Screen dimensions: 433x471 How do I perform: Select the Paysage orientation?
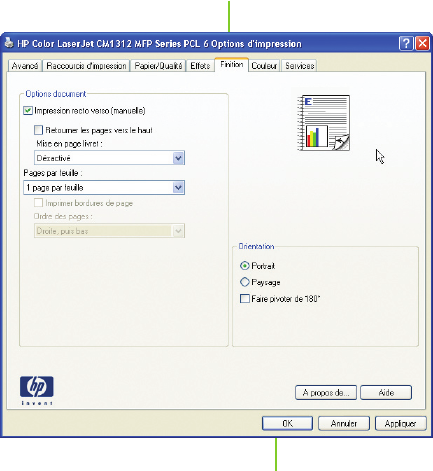pos(245,282)
